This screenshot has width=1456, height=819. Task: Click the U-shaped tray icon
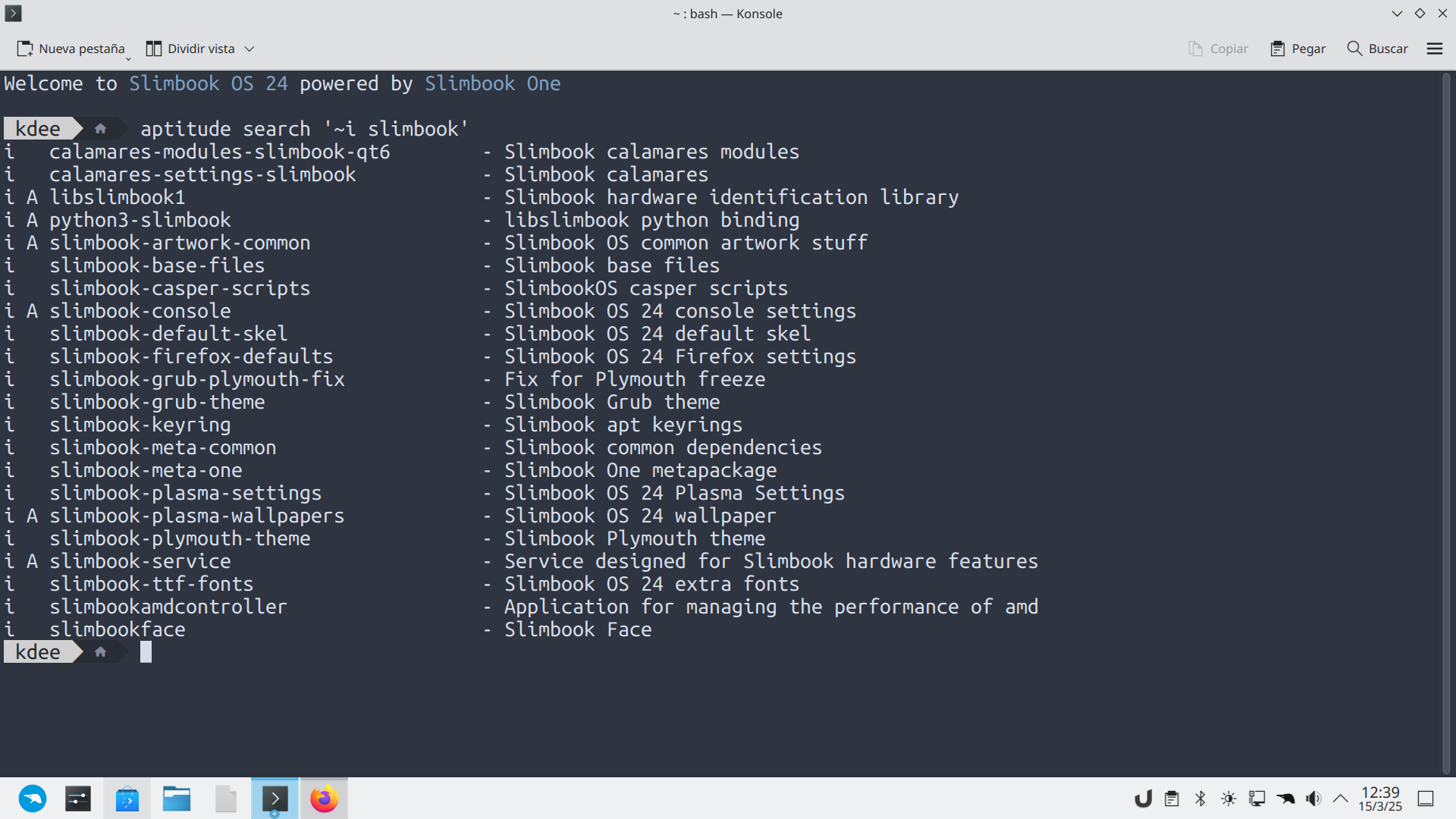1143,799
